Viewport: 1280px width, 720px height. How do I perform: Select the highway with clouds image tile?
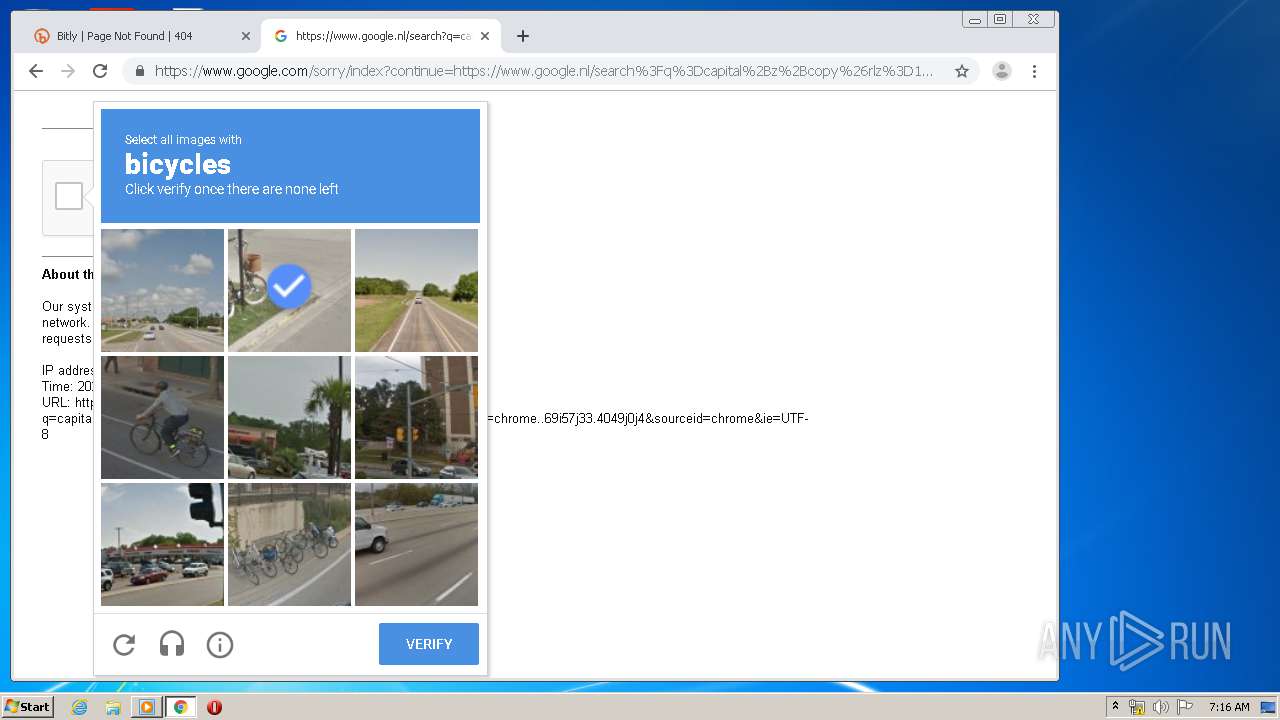coord(162,290)
